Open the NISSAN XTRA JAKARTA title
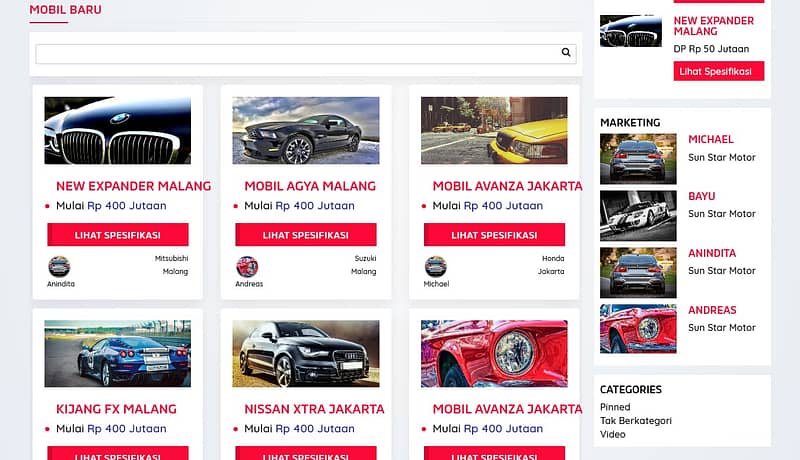800x460 pixels. click(x=314, y=409)
